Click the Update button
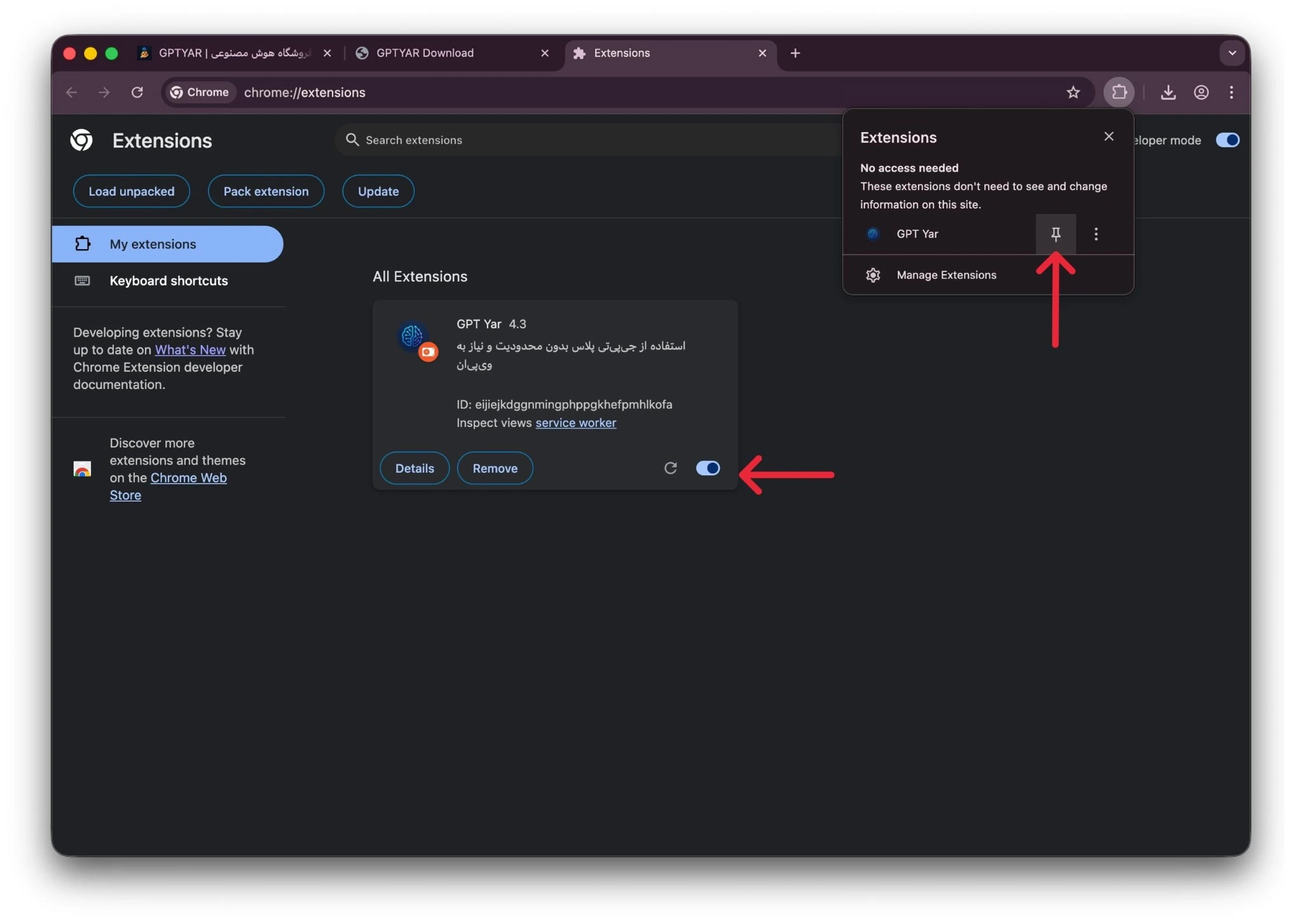The height and width of the screenshot is (924, 1302). point(378,191)
